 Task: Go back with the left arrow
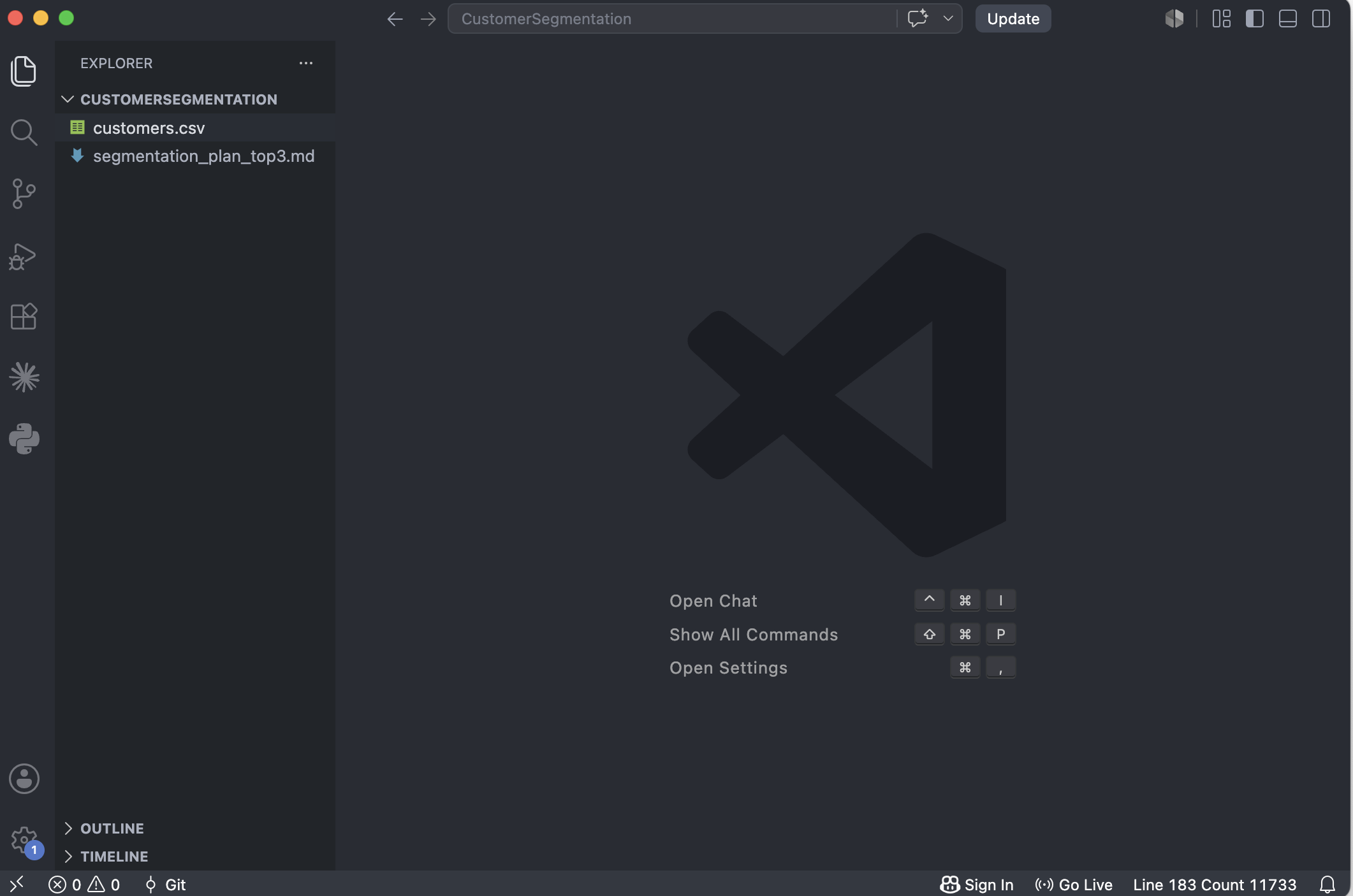tap(395, 19)
